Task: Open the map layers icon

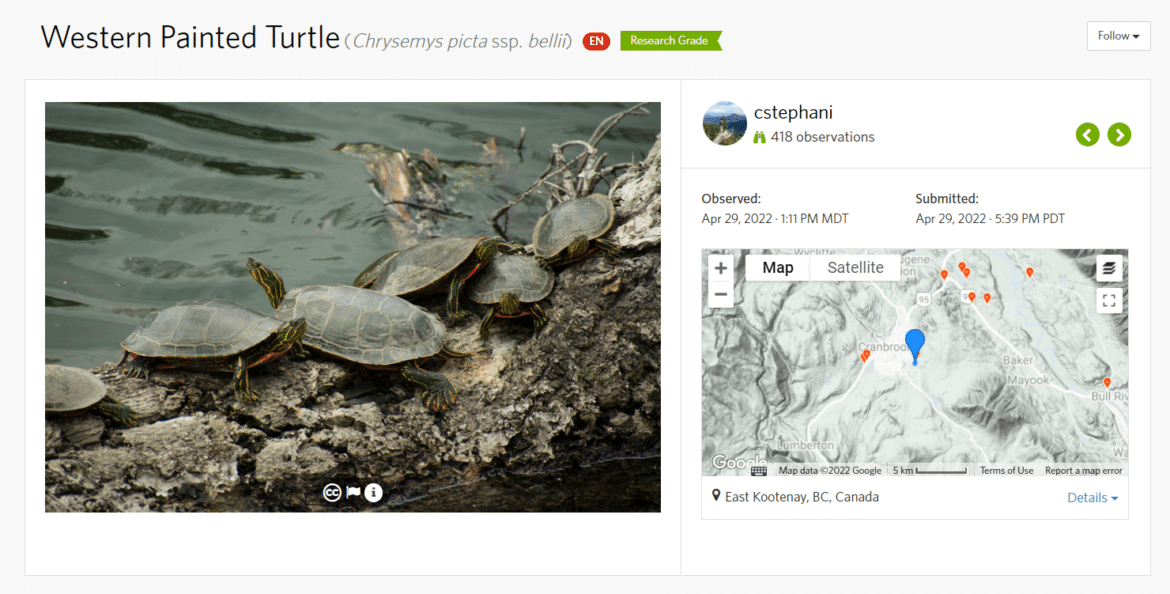Action: [x=1108, y=268]
